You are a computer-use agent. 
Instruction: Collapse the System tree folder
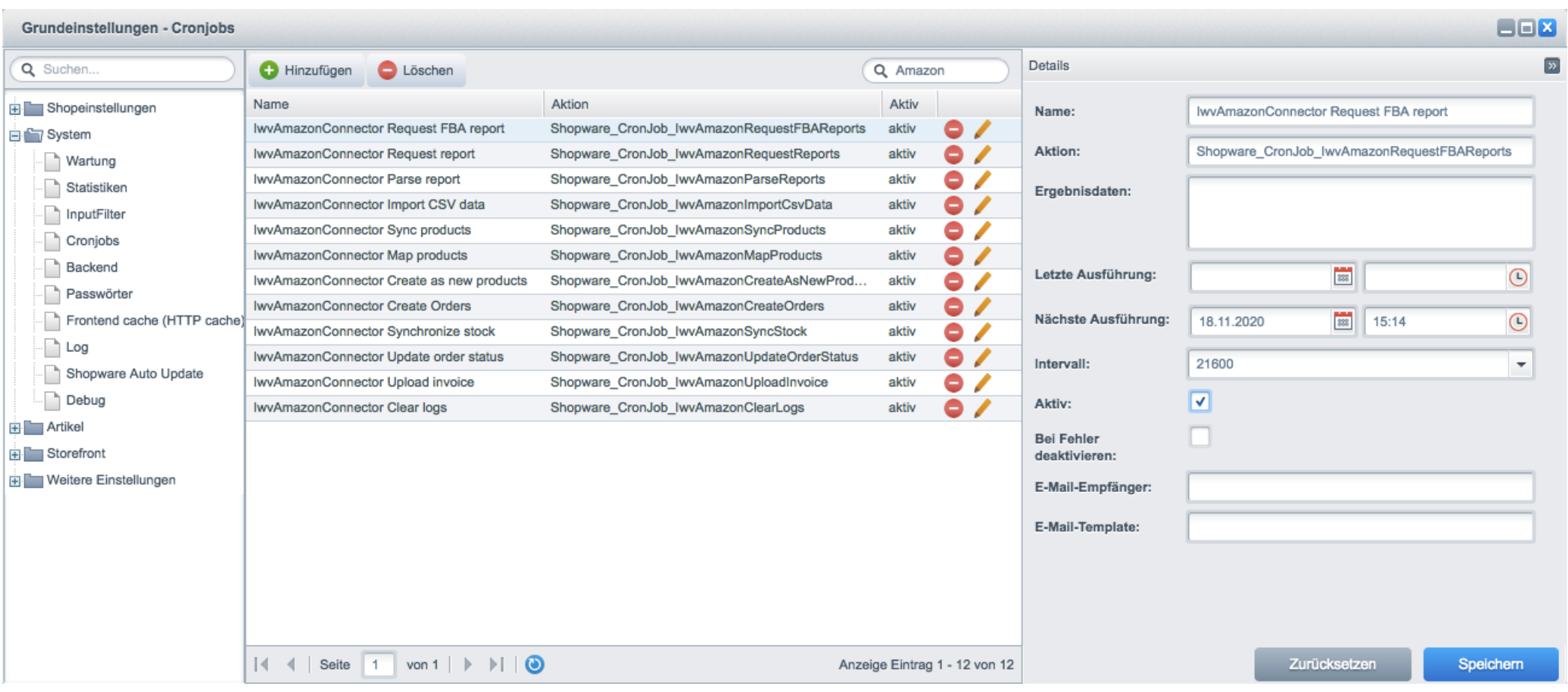click(15, 136)
